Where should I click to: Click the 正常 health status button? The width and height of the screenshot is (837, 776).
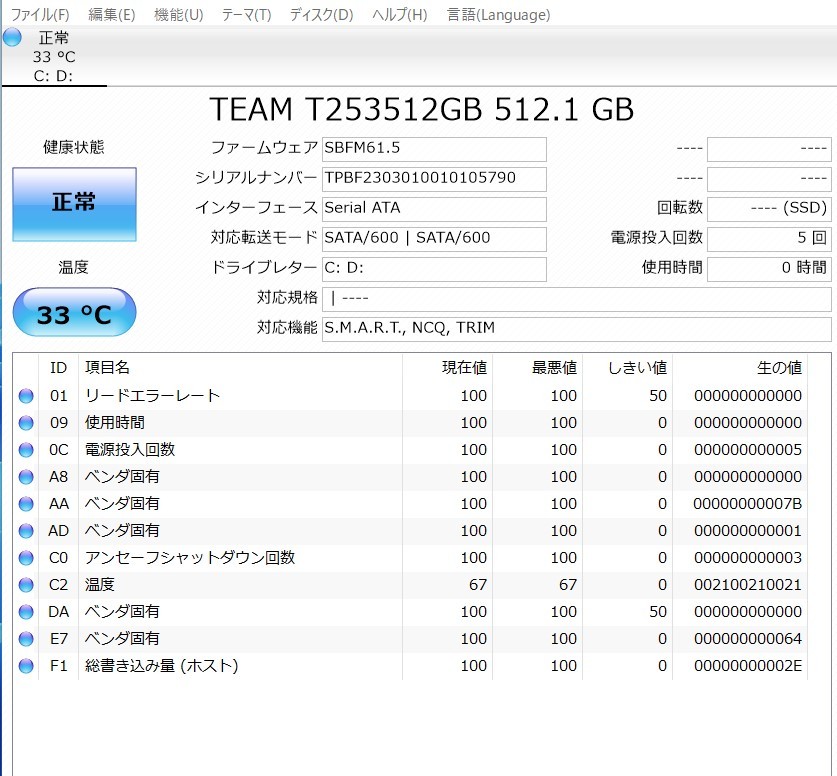click(x=74, y=204)
